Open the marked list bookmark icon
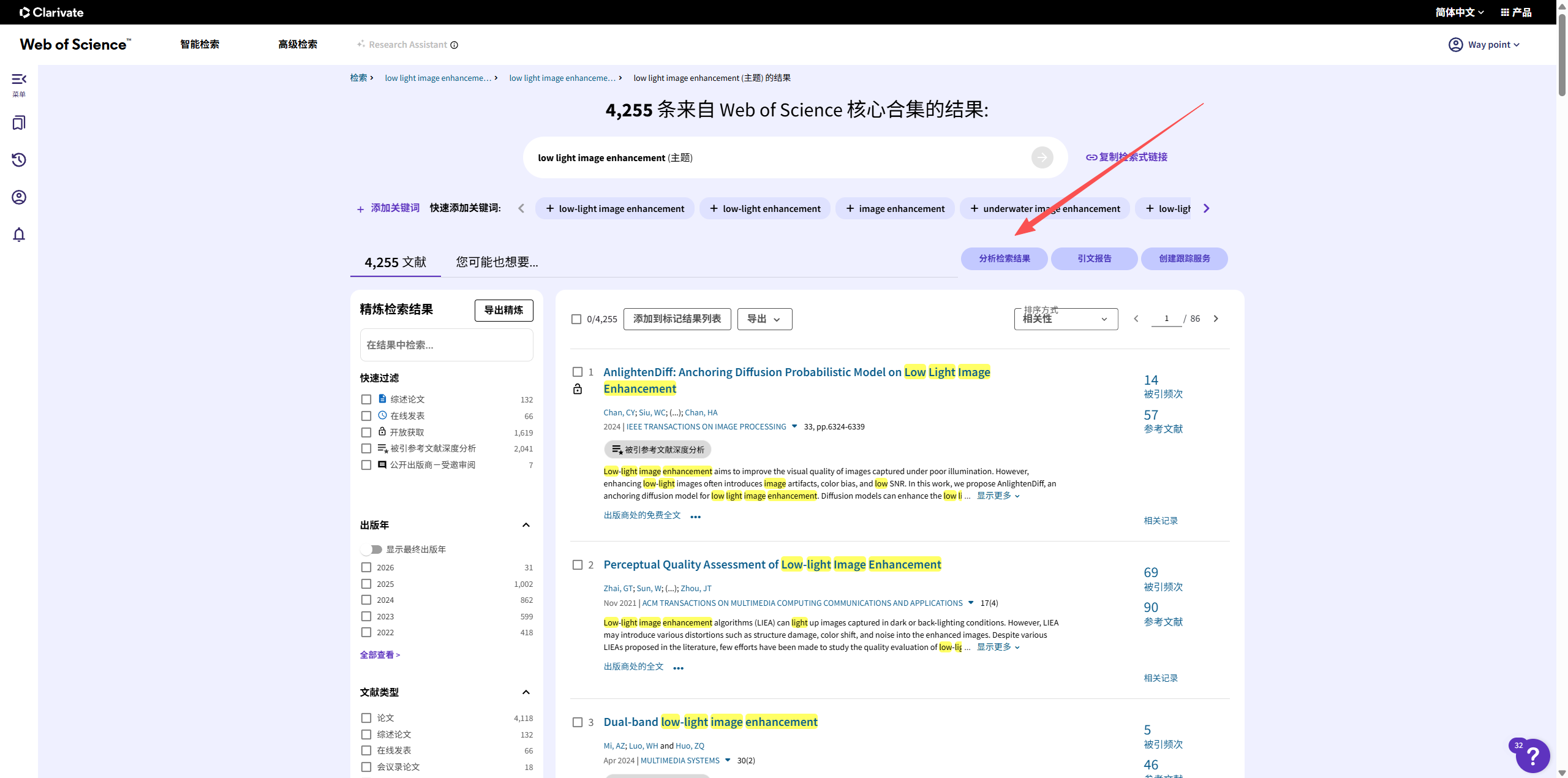Image resolution: width=1568 pixels, height=778 pixels. click(x=19, y=123)
